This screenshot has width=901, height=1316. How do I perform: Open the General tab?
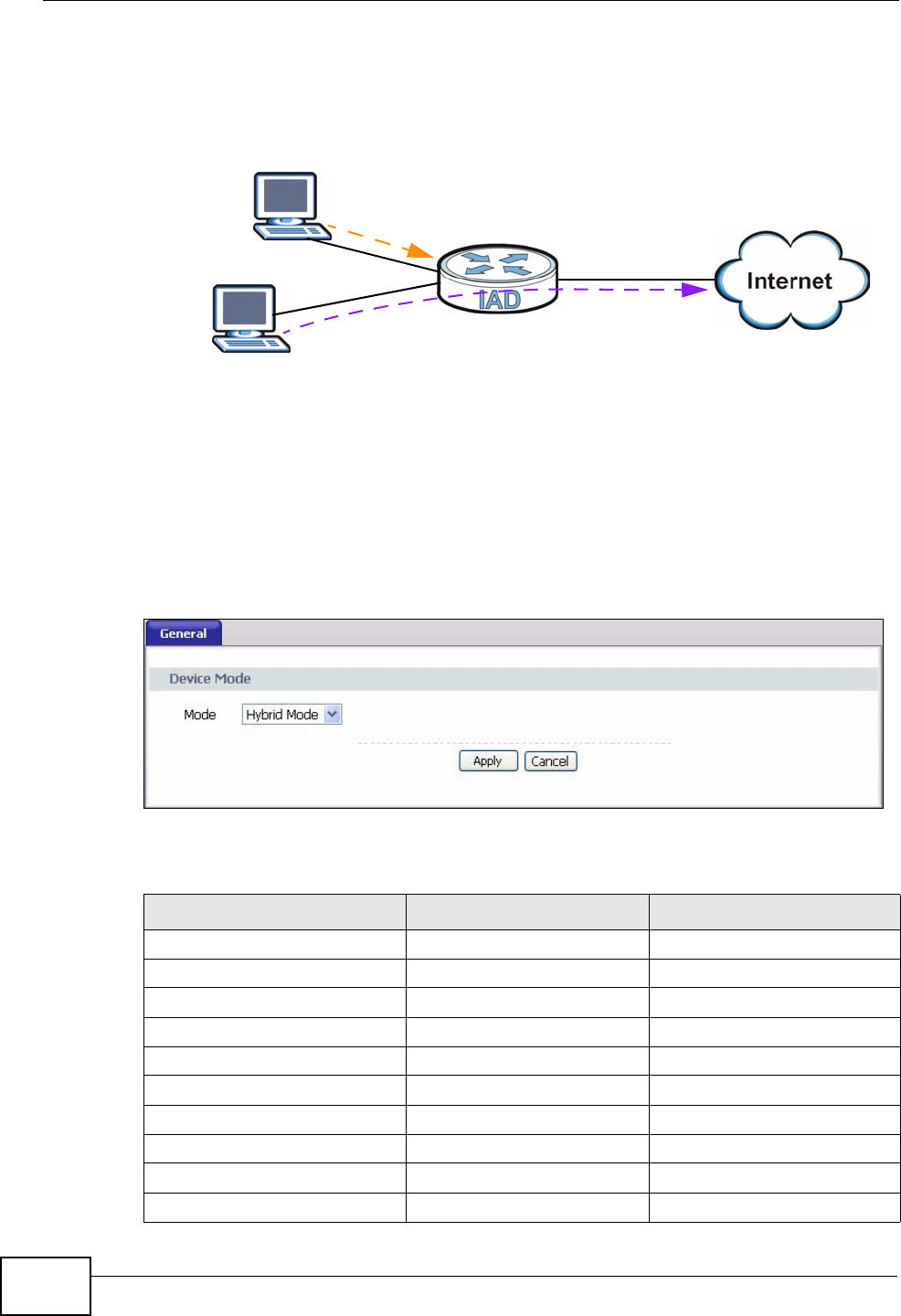click(x=184, y=633)
